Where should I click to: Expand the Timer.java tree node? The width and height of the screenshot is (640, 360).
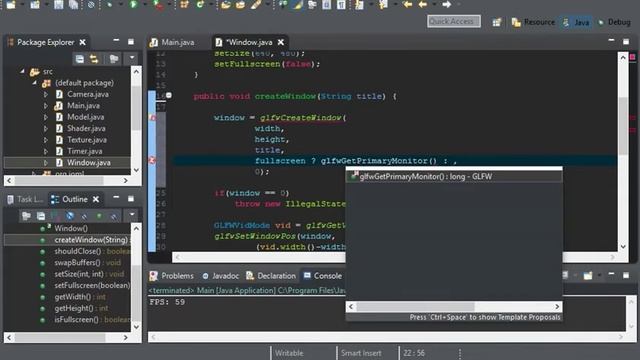46,151
